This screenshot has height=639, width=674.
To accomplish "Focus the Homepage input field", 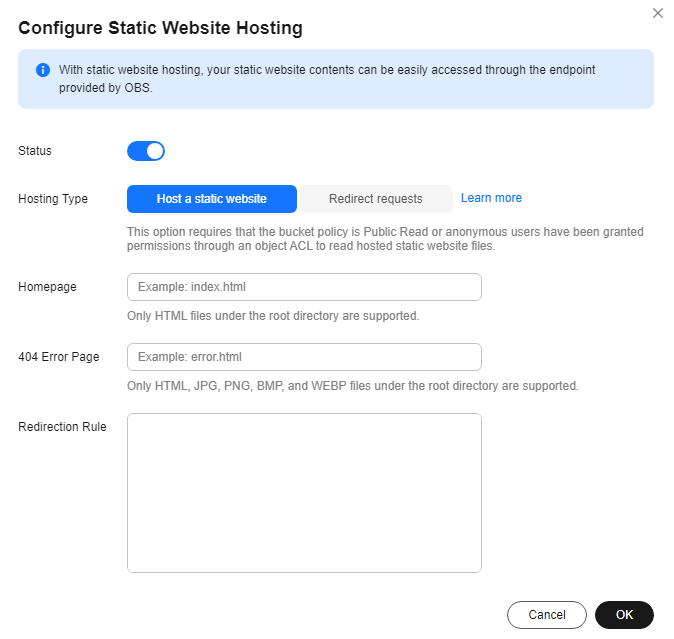I will (304, 287).
